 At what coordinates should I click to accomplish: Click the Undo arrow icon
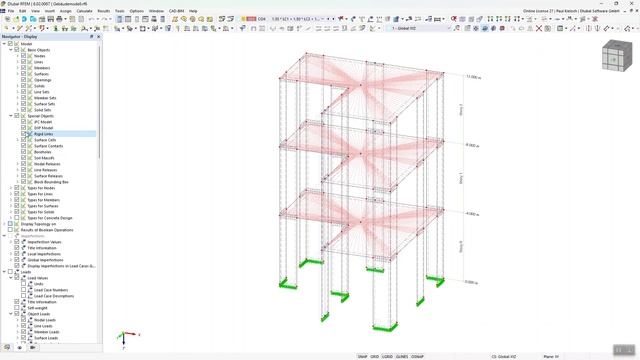coord(91,19)
